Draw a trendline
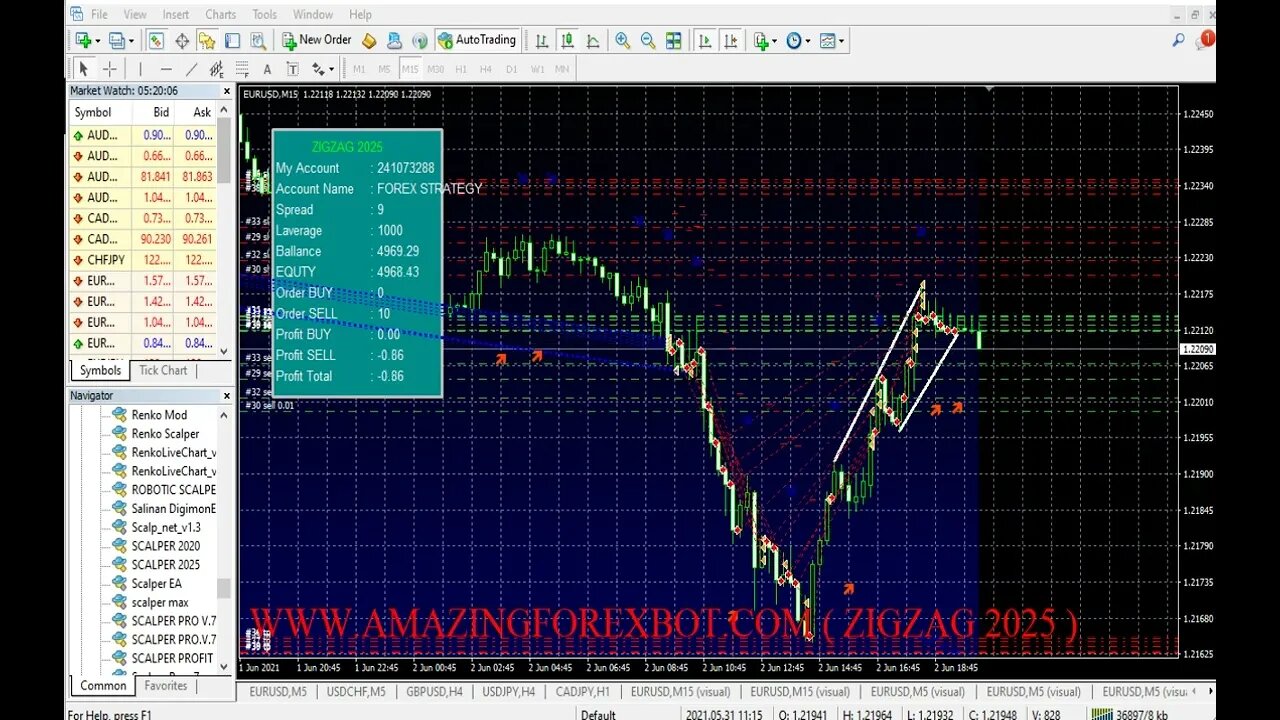Viewport: 1280px width, 720px height. (x=191, y=69)
